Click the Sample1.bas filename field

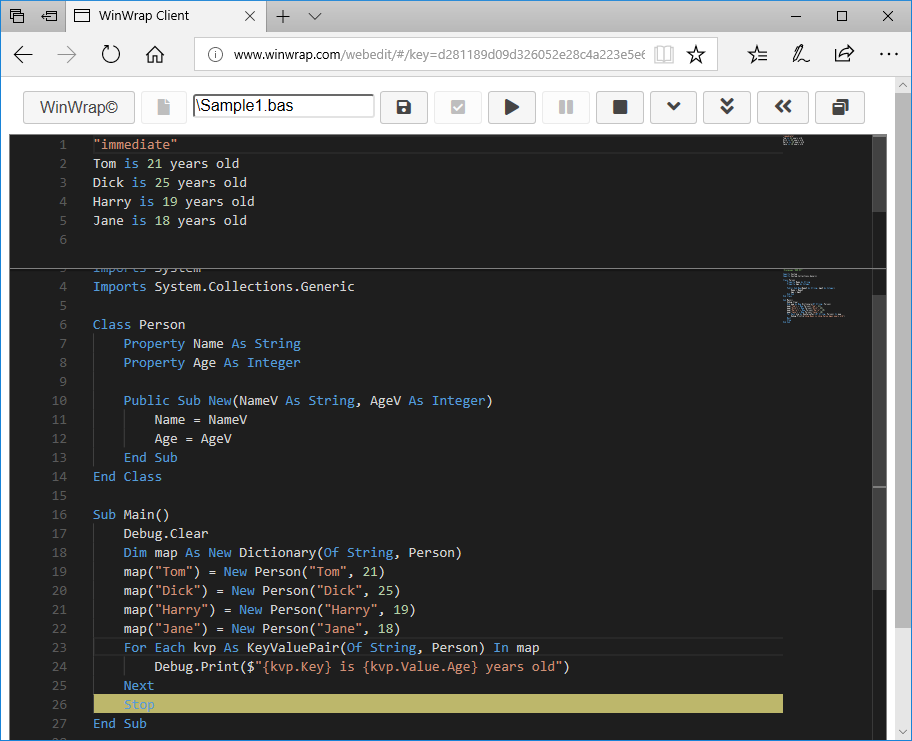pos(284,106)
